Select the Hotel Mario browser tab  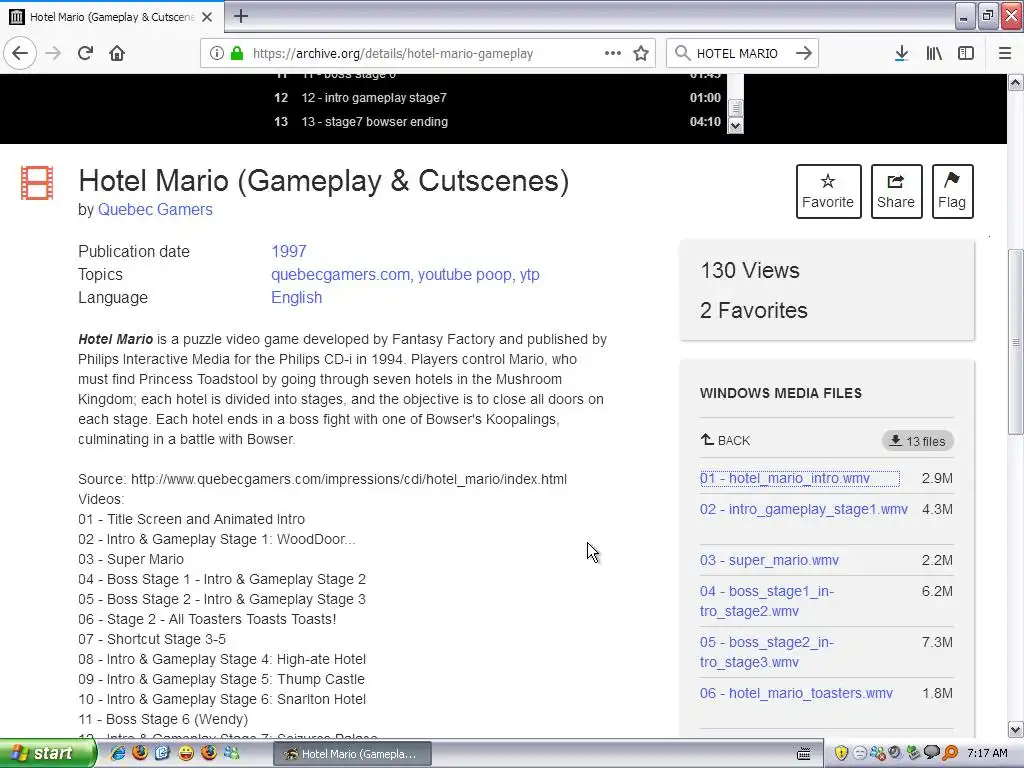[112, 16]
